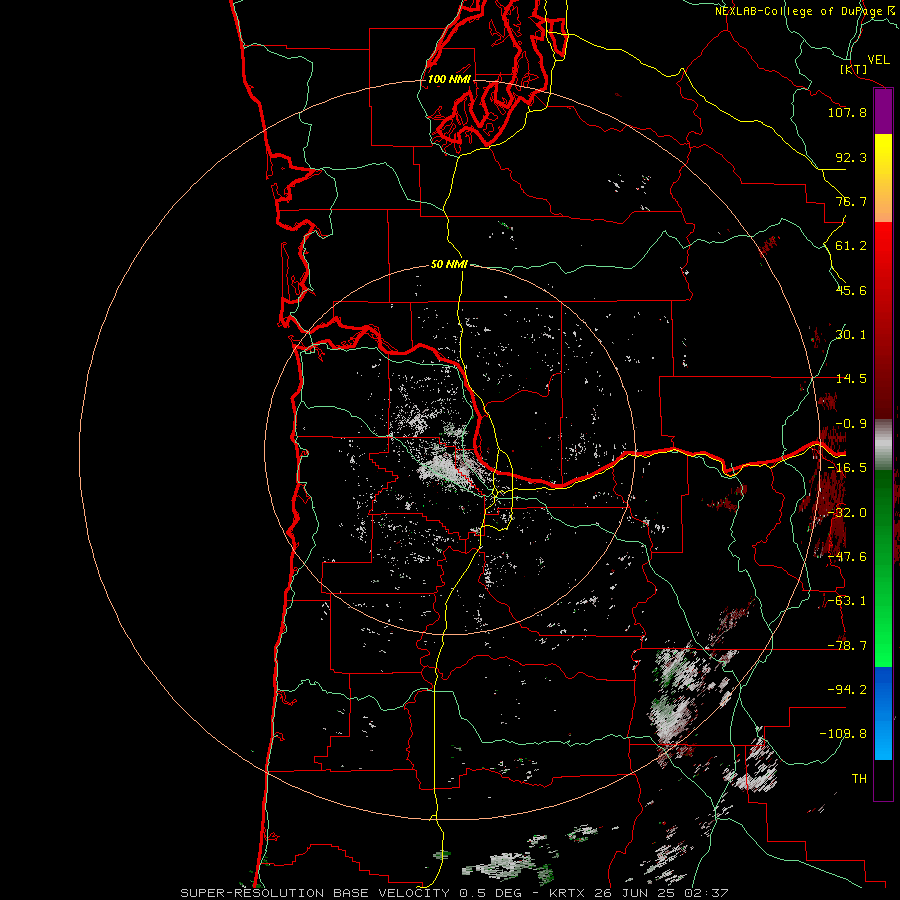
Task: Click the -109.8 velocity scale value
Action: pos(843,734)
